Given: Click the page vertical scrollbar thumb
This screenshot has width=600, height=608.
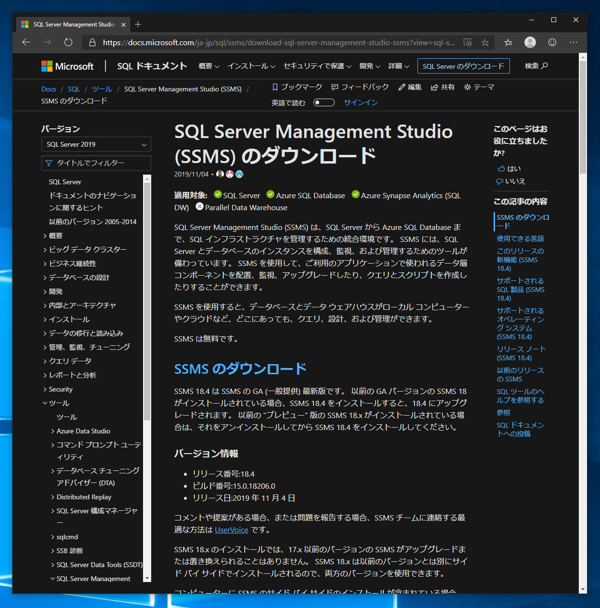Looking at the screenshot, I should [583, 117].
